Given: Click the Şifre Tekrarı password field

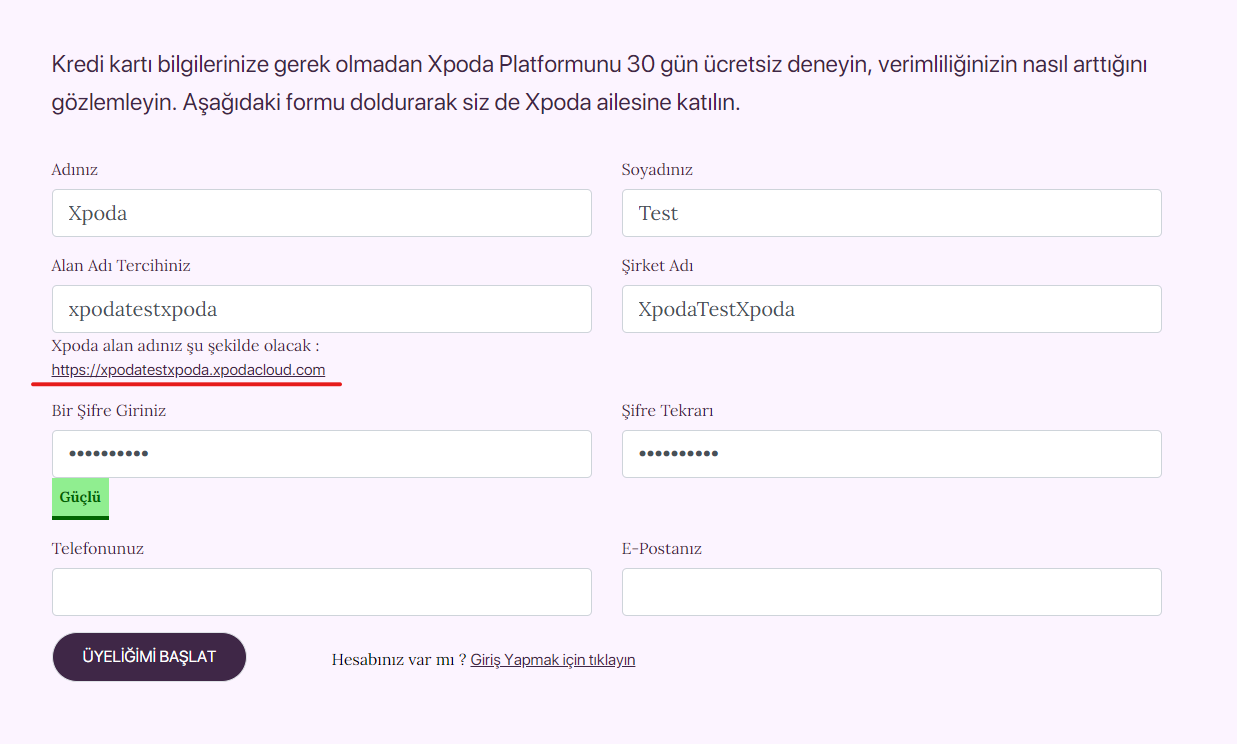Looking at the screenshot, I should pos(891,454).
